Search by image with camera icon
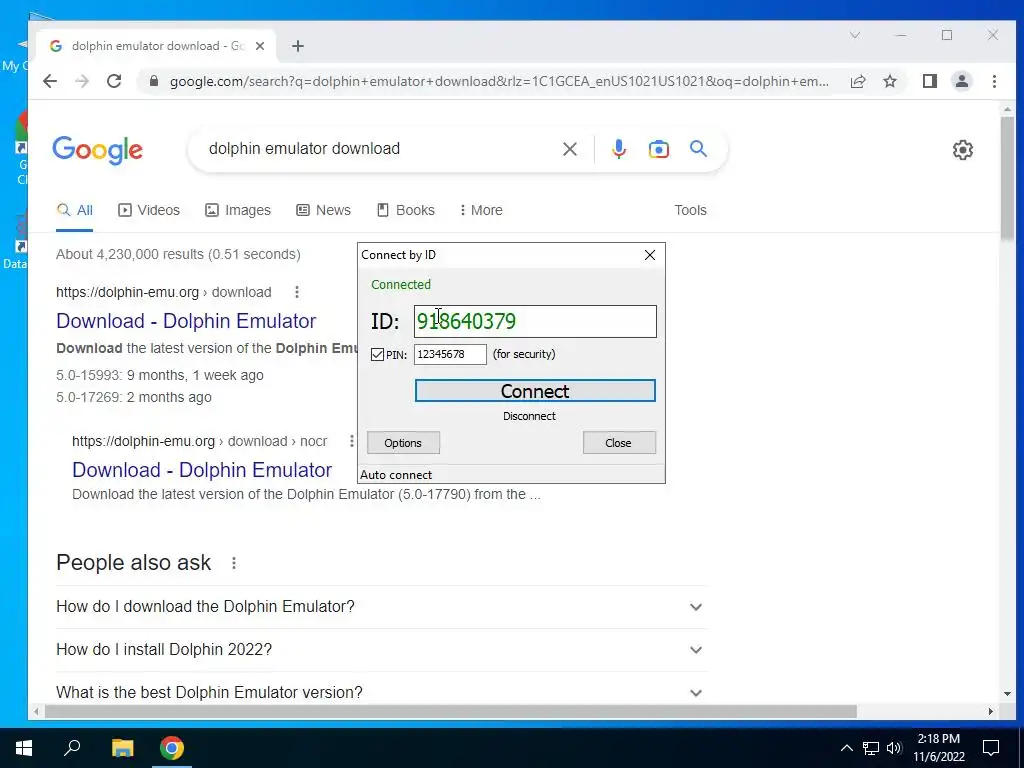This screenshot has width=1024, height=768. pos(658,149)
